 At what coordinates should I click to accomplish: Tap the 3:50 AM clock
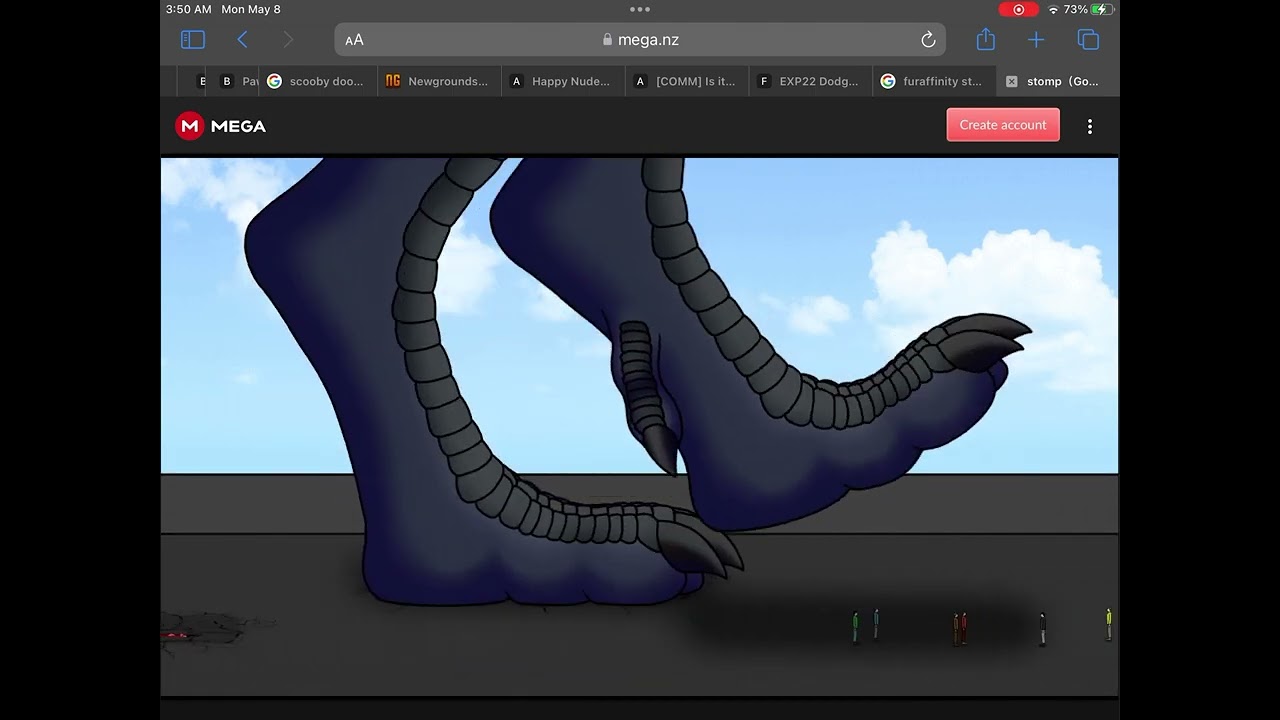pyautogui.click(x=189, y=9)
